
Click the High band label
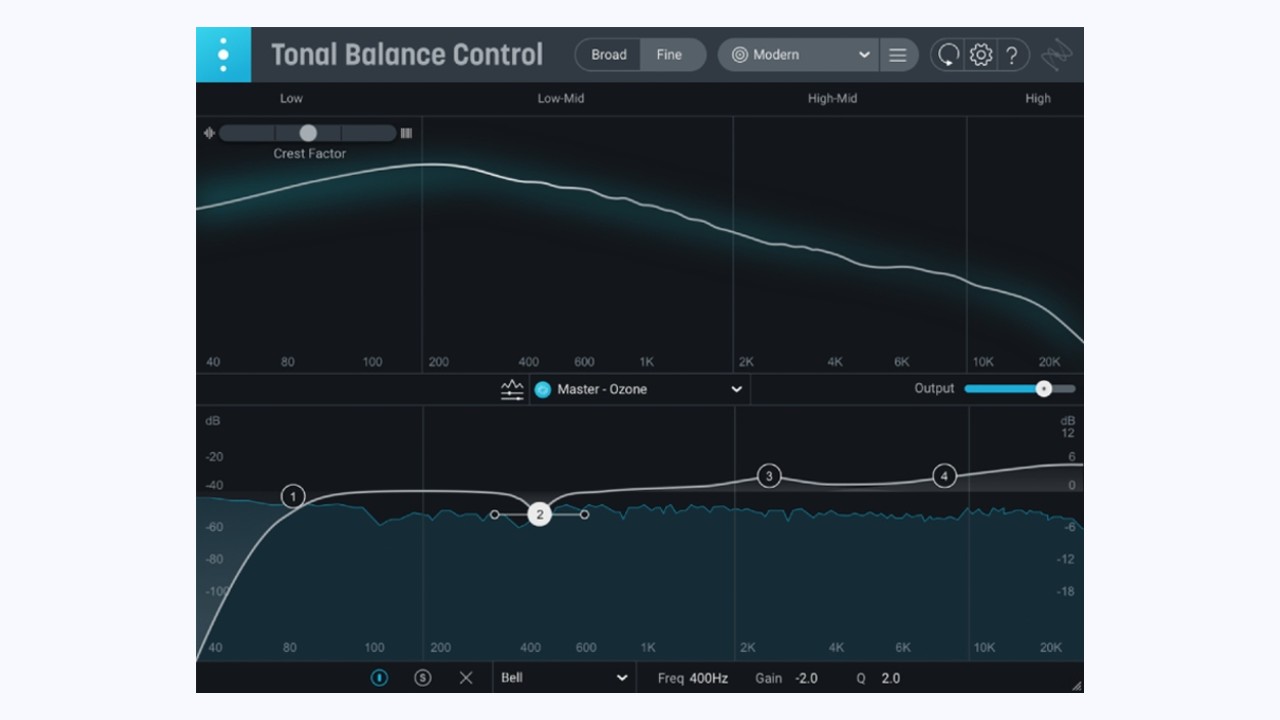pyautogui.click(x=1038, y=98)
